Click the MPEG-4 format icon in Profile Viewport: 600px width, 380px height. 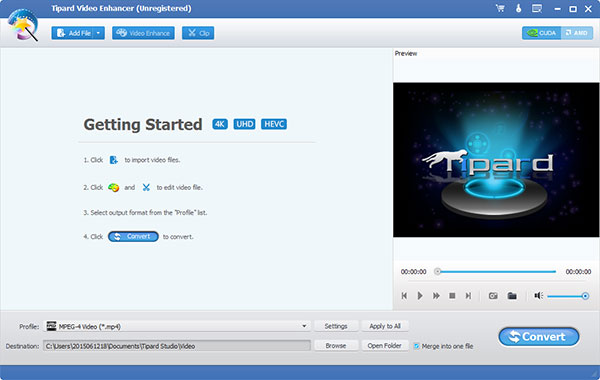click(x=51, y=326)
